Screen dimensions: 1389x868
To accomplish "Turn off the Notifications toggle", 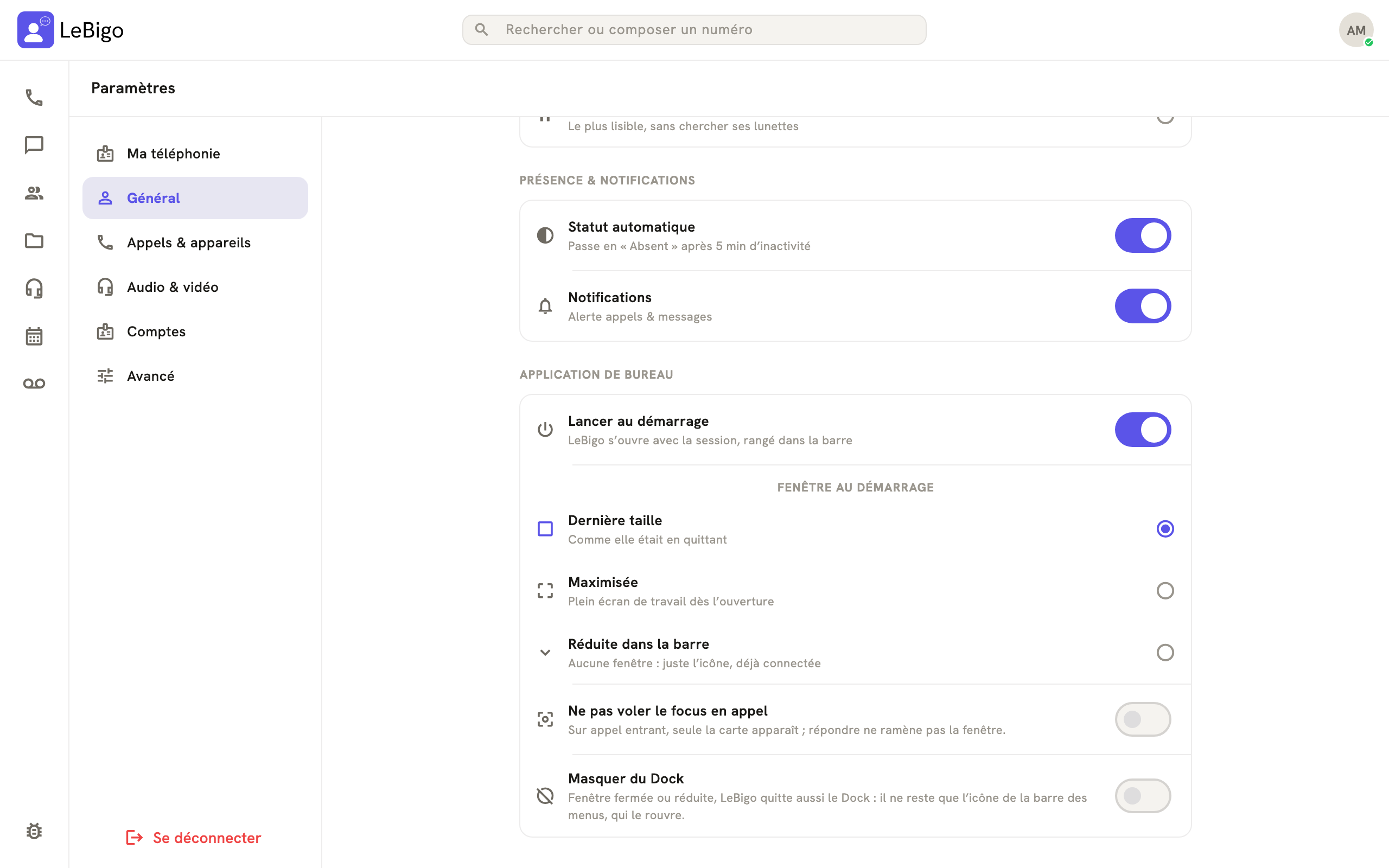I will pyautogui.click(x=1143, y=306).
